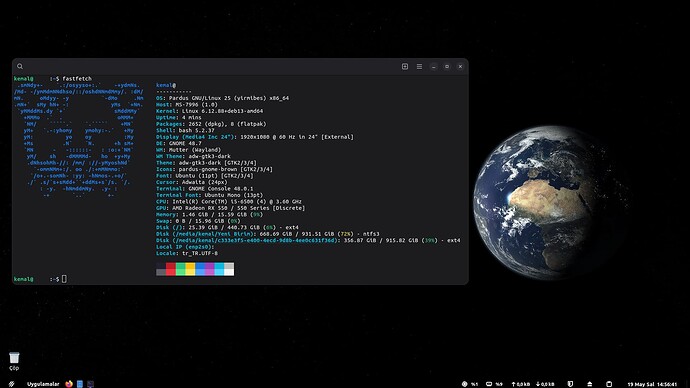Click the download speed indicator
Screen dimensions: 690x388
point(545,384)
